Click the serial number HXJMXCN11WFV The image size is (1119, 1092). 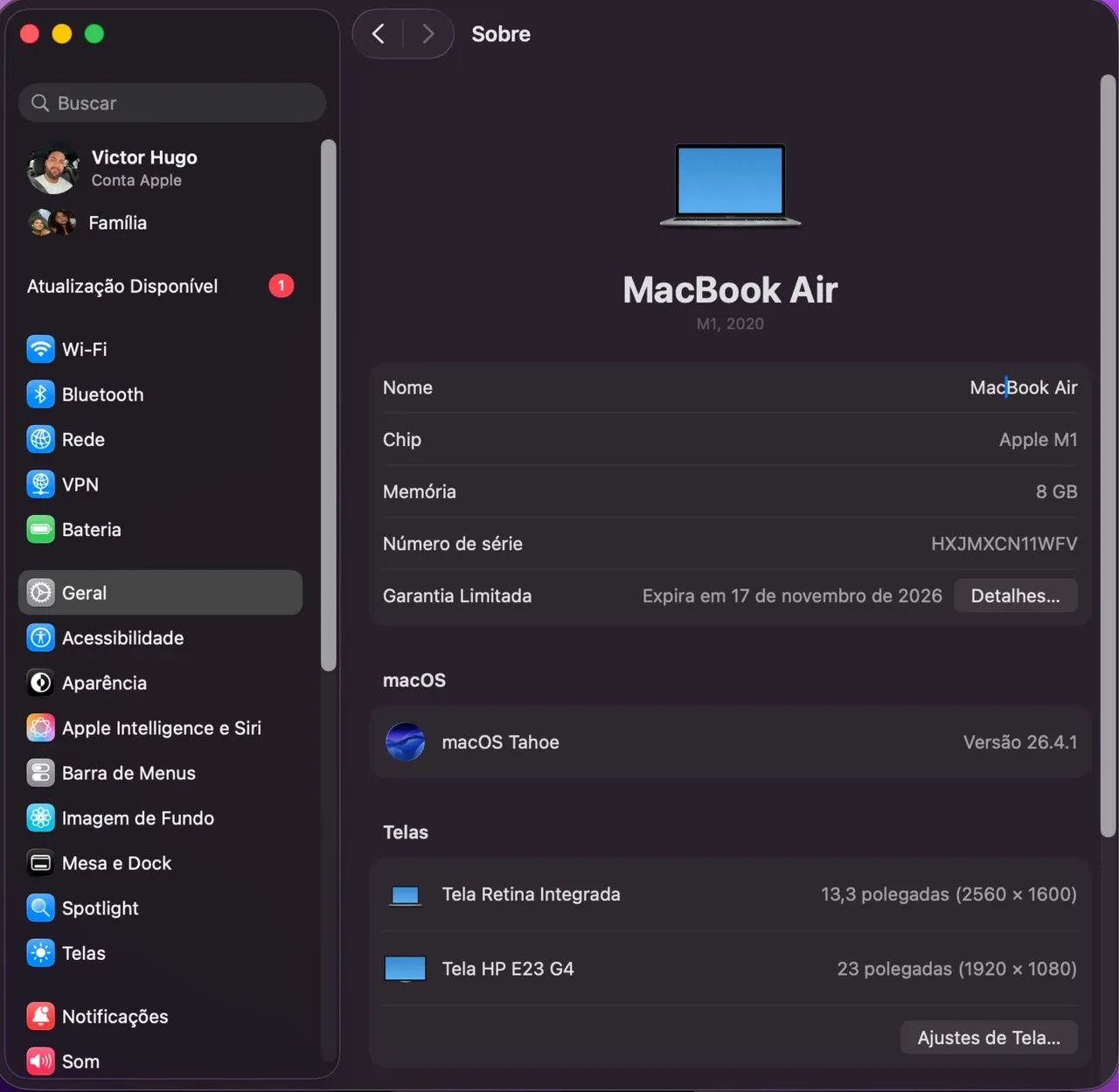[x=1004, y=544]
